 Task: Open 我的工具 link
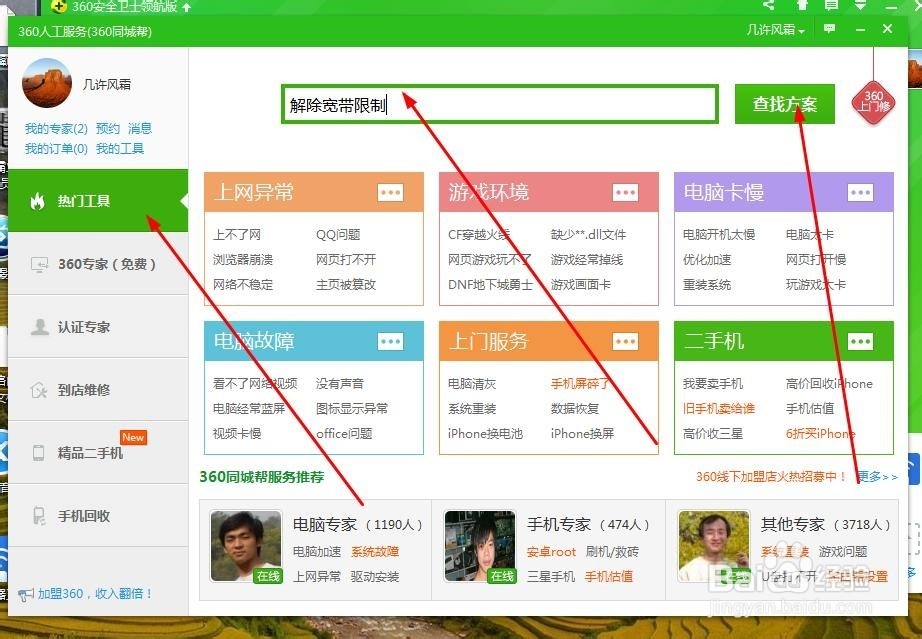[x=120, y=149]
